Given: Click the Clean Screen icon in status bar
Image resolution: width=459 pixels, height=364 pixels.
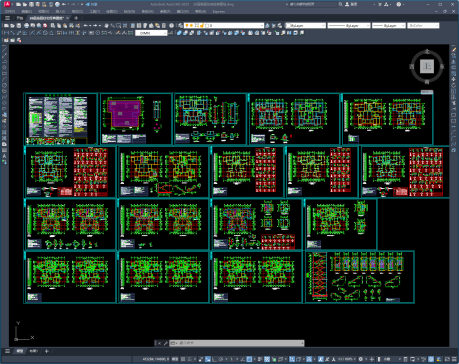Looking at the screenshot, I should tap(447, 359).
